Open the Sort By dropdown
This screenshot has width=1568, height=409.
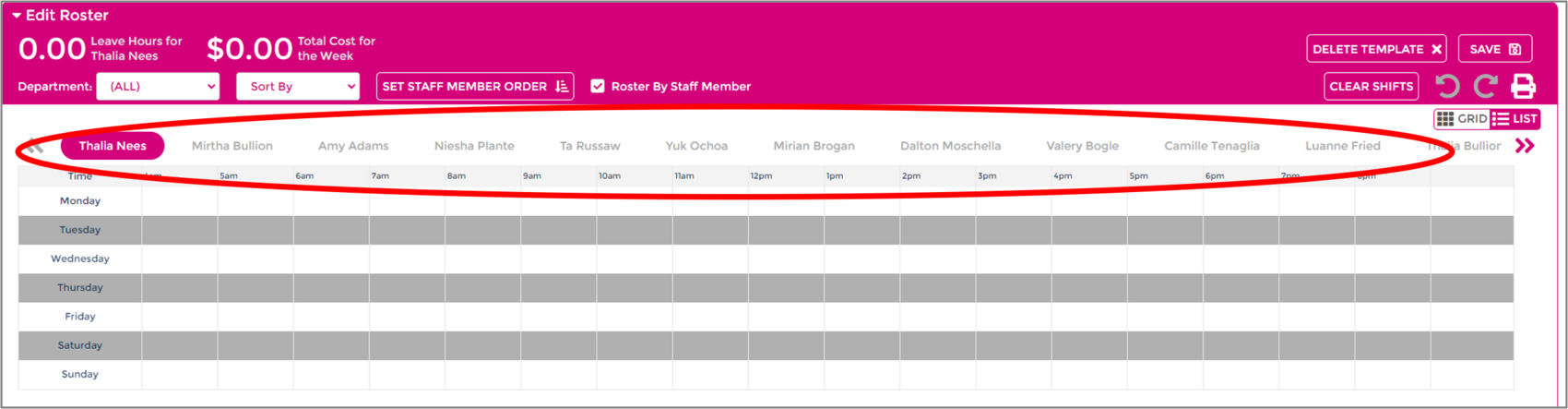pyautogui.click(x=298, y=86)
